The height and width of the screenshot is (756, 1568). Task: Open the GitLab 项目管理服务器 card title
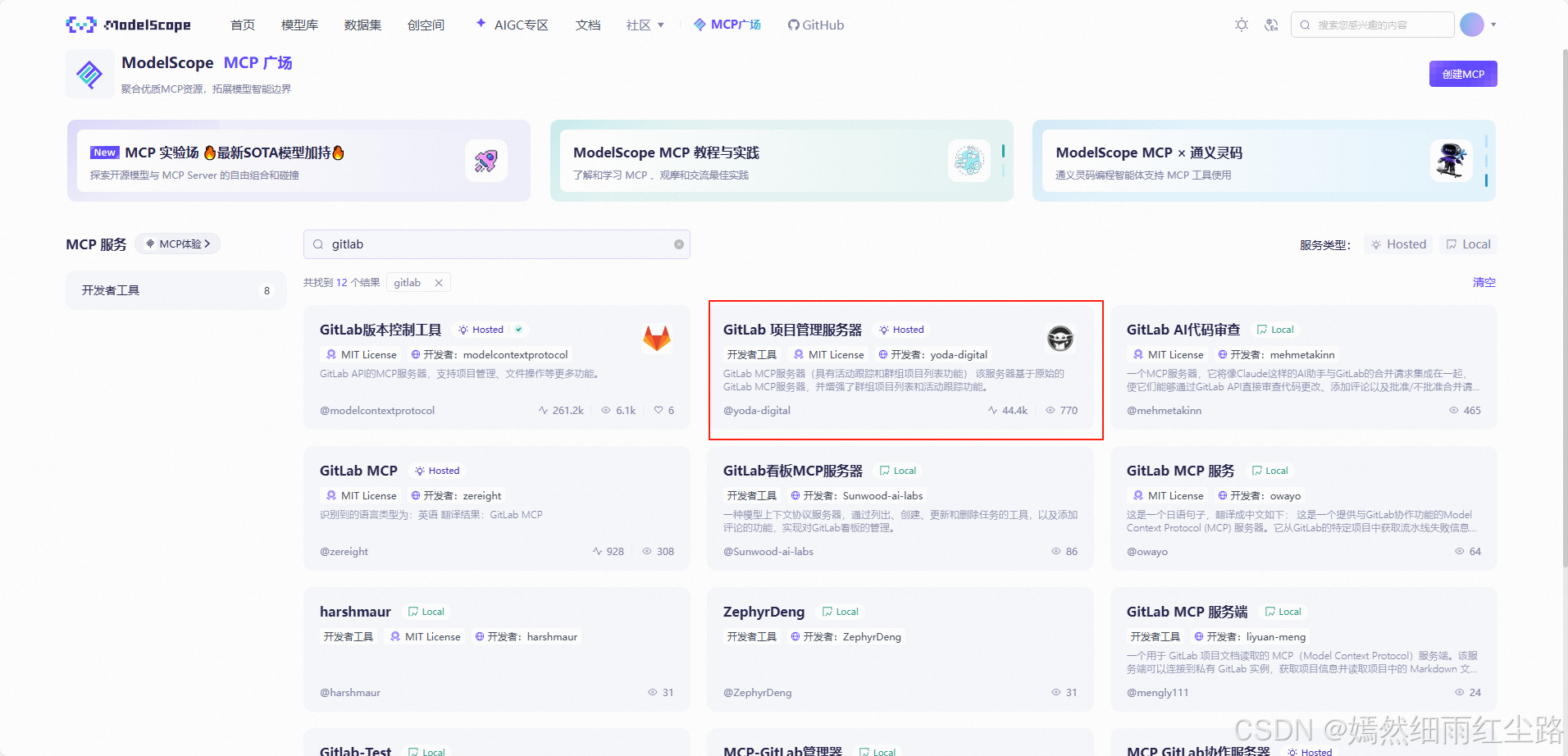tap(792, 330)
